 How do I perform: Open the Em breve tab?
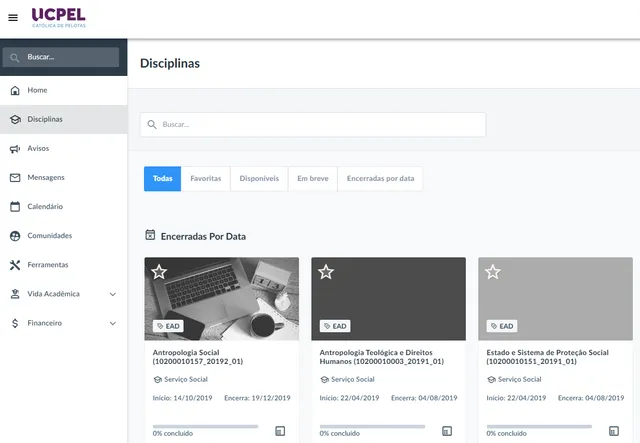coord(313,178)
